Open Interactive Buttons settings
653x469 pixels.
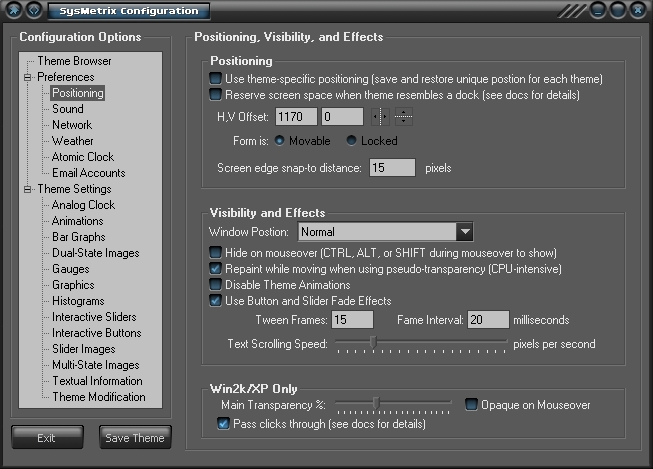[x=97, y=333]
